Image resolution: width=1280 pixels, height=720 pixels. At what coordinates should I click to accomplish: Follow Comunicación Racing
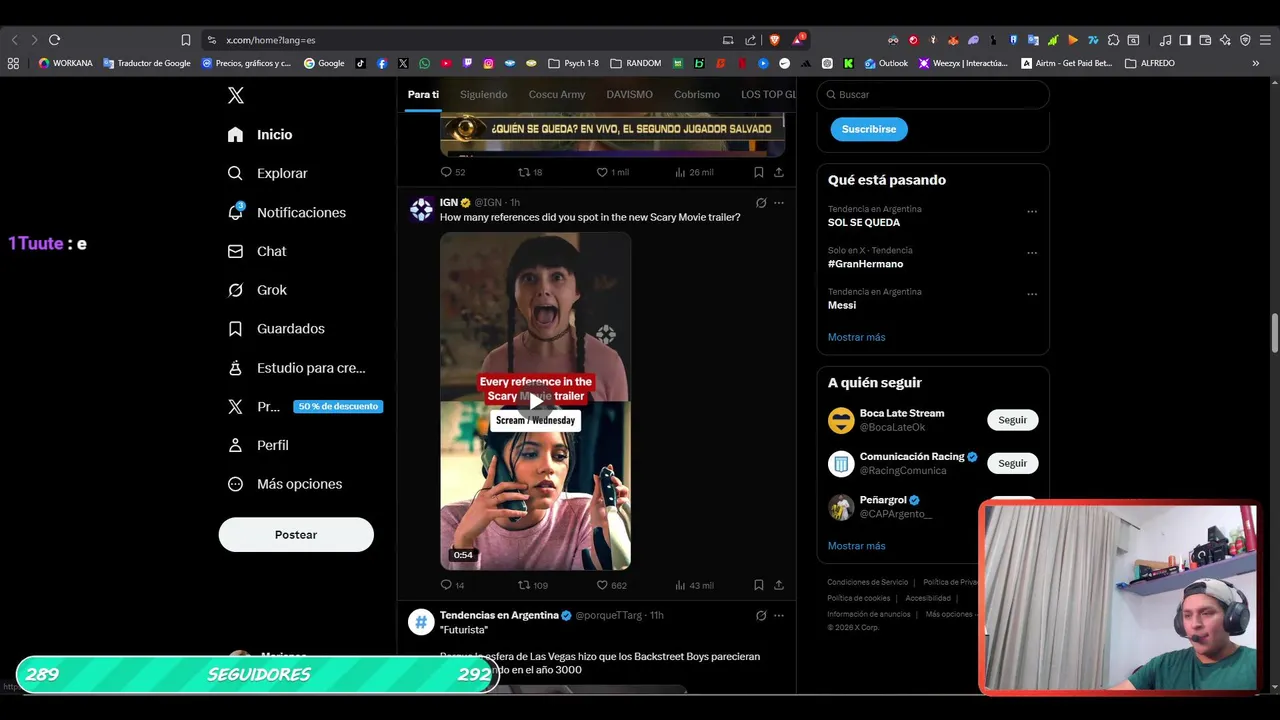(x=1012, y=463)
